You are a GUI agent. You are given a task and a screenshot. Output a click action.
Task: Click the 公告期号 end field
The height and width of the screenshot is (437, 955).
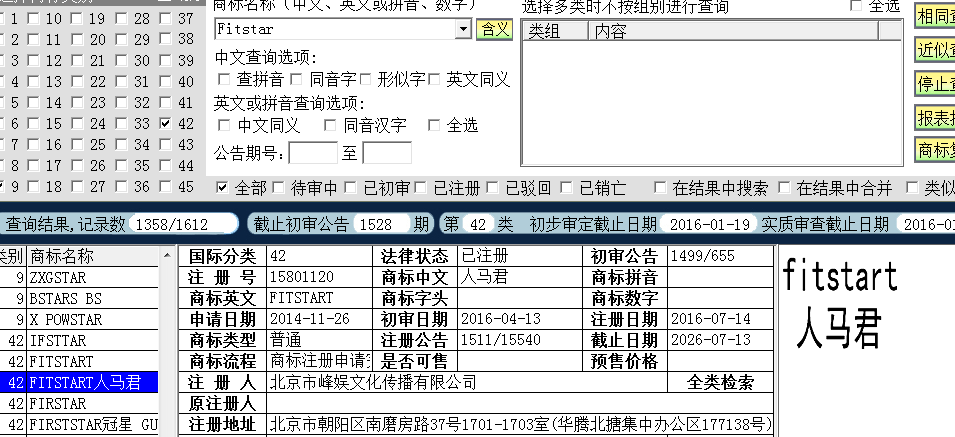[387, 153]
